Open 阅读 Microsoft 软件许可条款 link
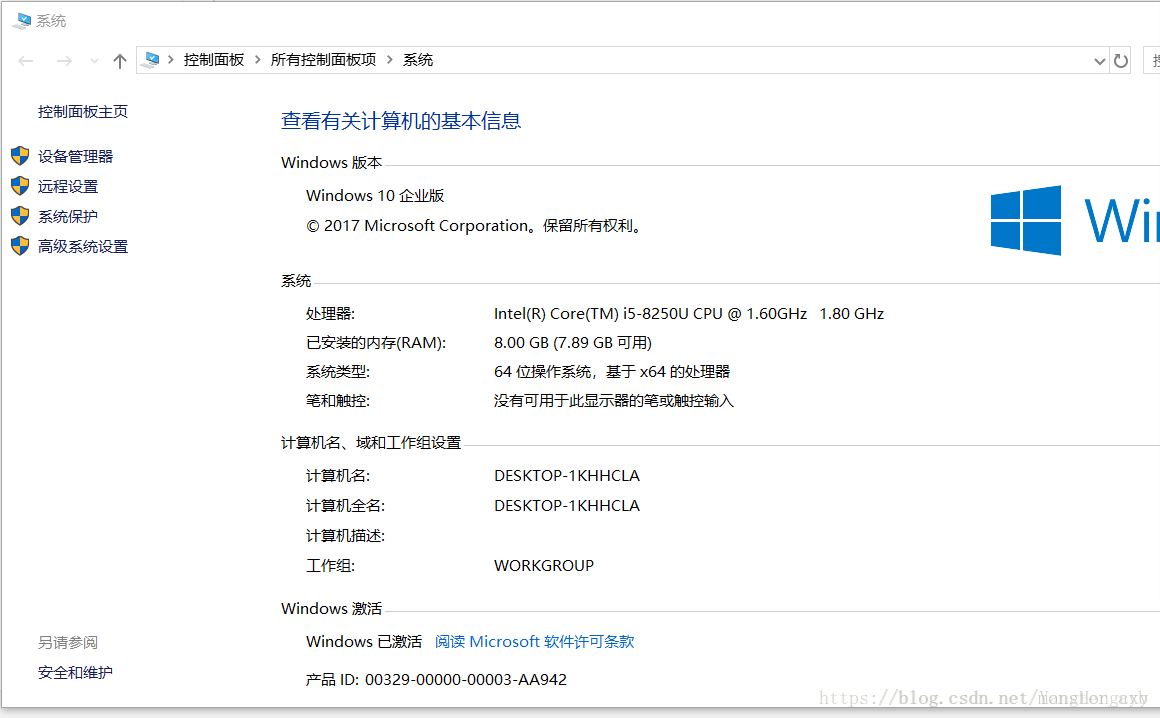Image resolution: width=1160 pixels, height=718 pixels. tap(534, 642)
